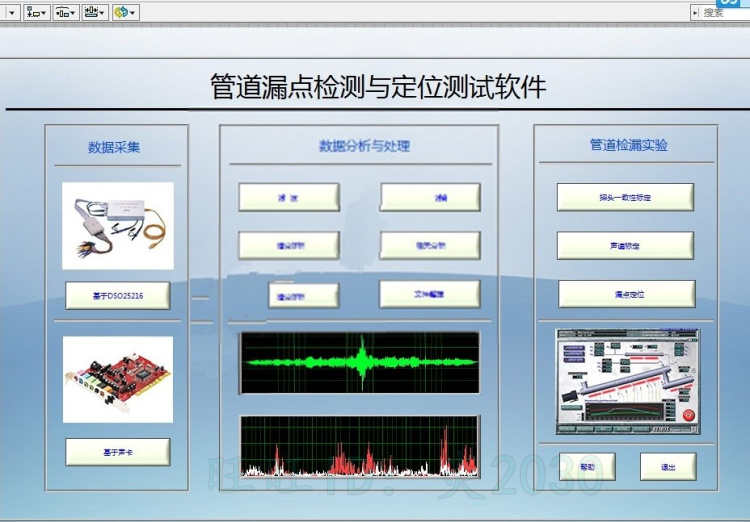The image size is (750, 522).
Task: Click the 声速标定 button
Action: point(625,246)
